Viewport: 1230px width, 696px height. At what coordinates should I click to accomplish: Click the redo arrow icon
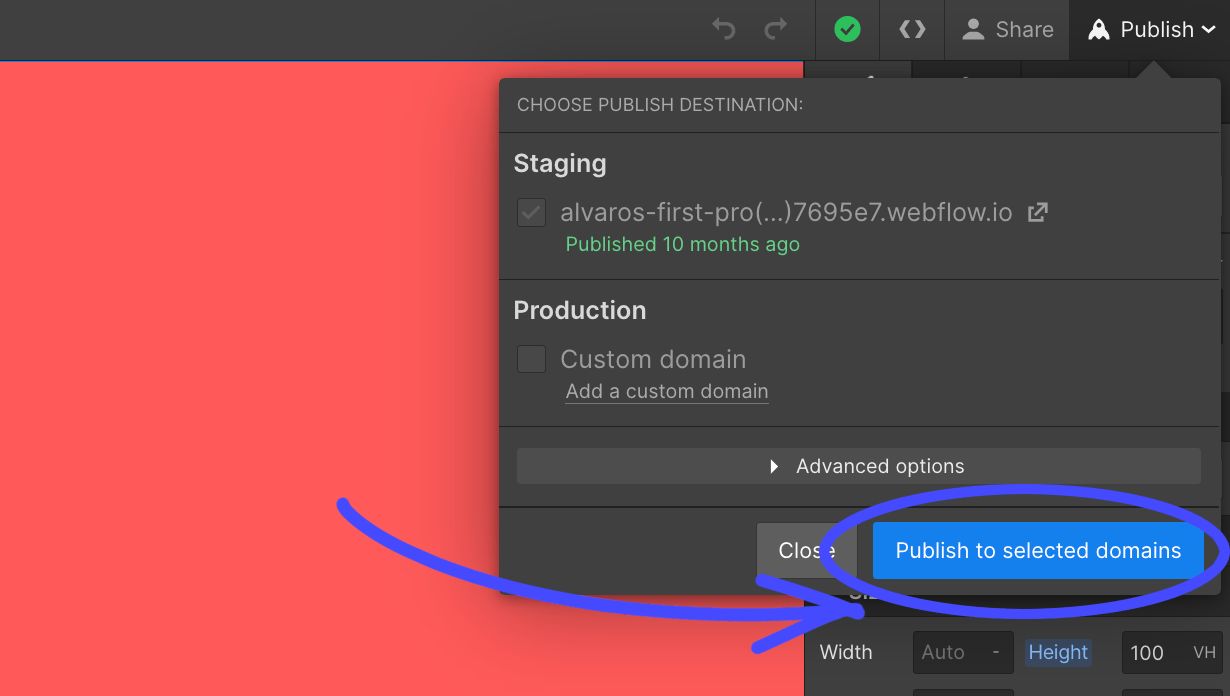(x=776, y=29)
